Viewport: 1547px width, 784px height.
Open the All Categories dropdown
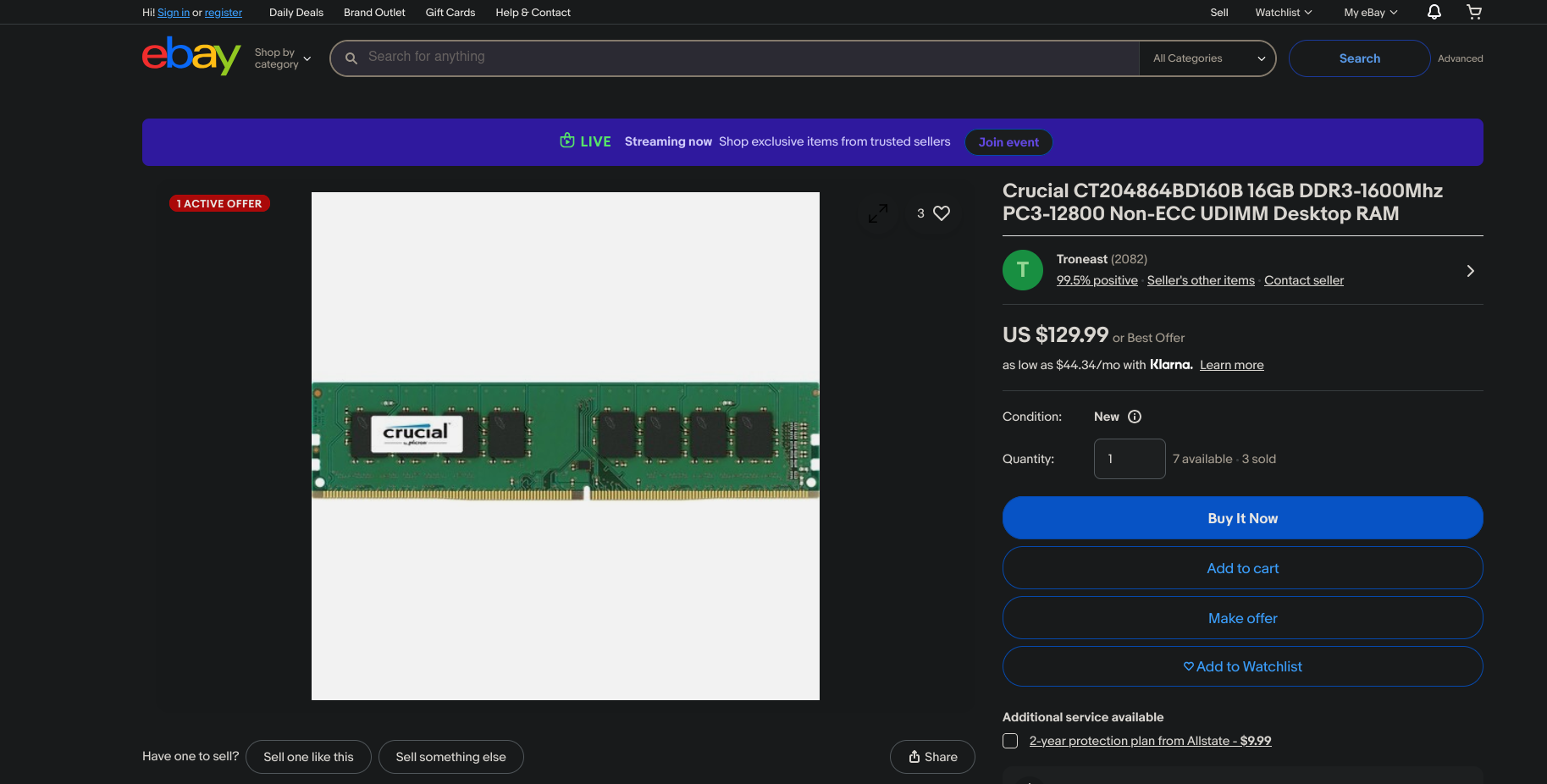[x=1207, y=58]
